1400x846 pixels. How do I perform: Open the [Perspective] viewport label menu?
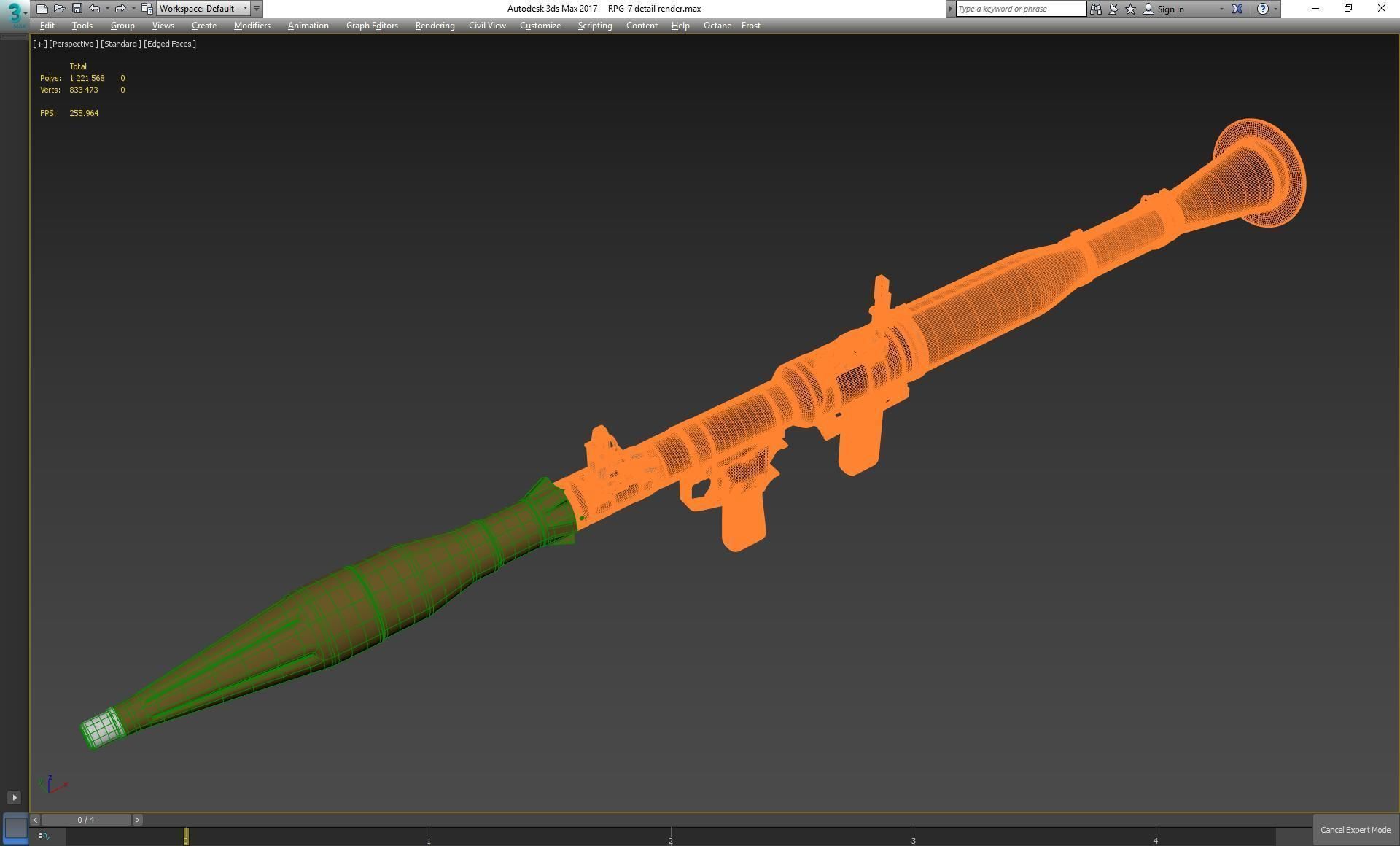pos(73,44)
